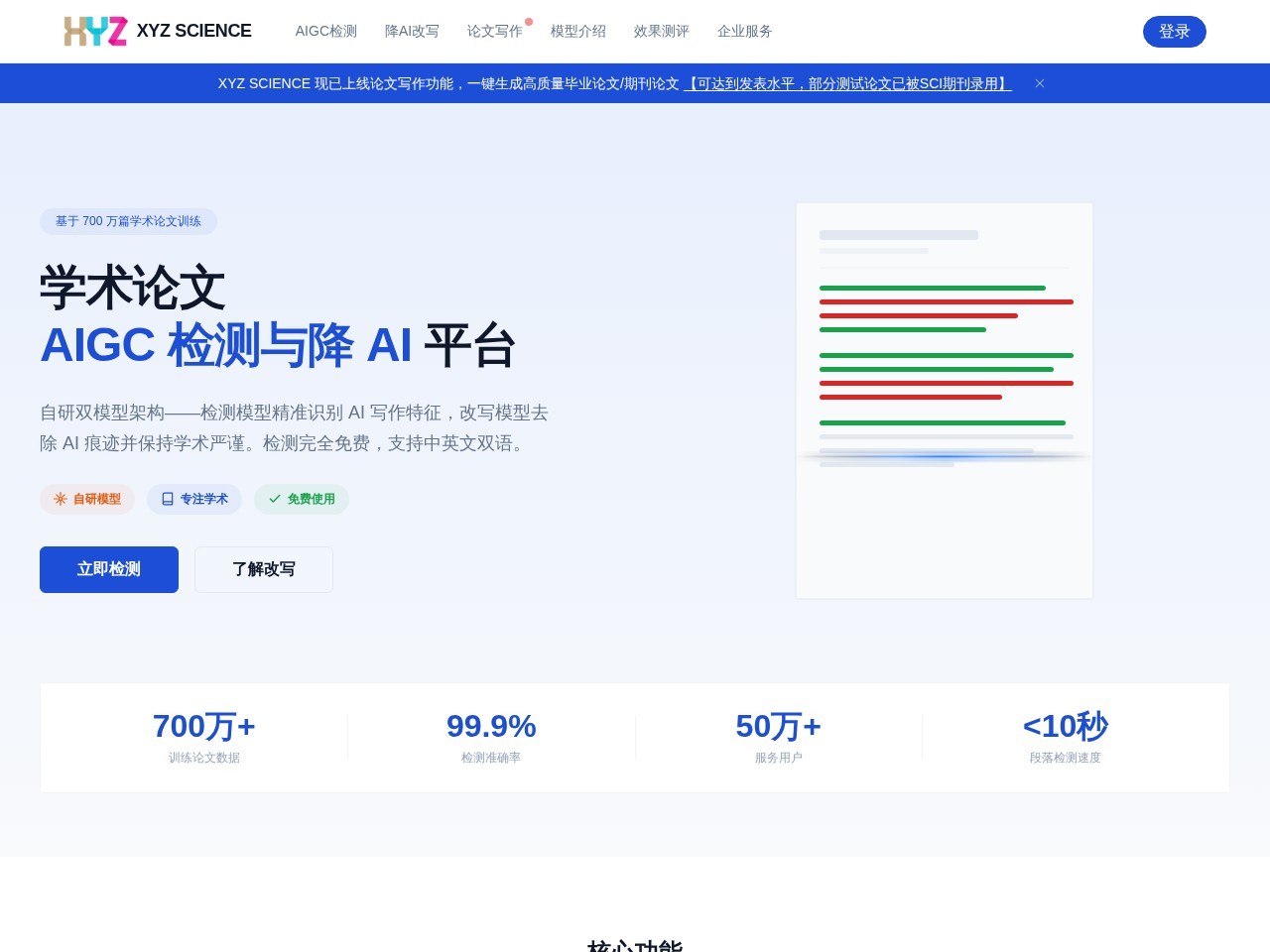Image resolution: width=1270 pixels, height=952 pixels.
Task: Open the SCI期刊录用 banner link
Action: 848,84
